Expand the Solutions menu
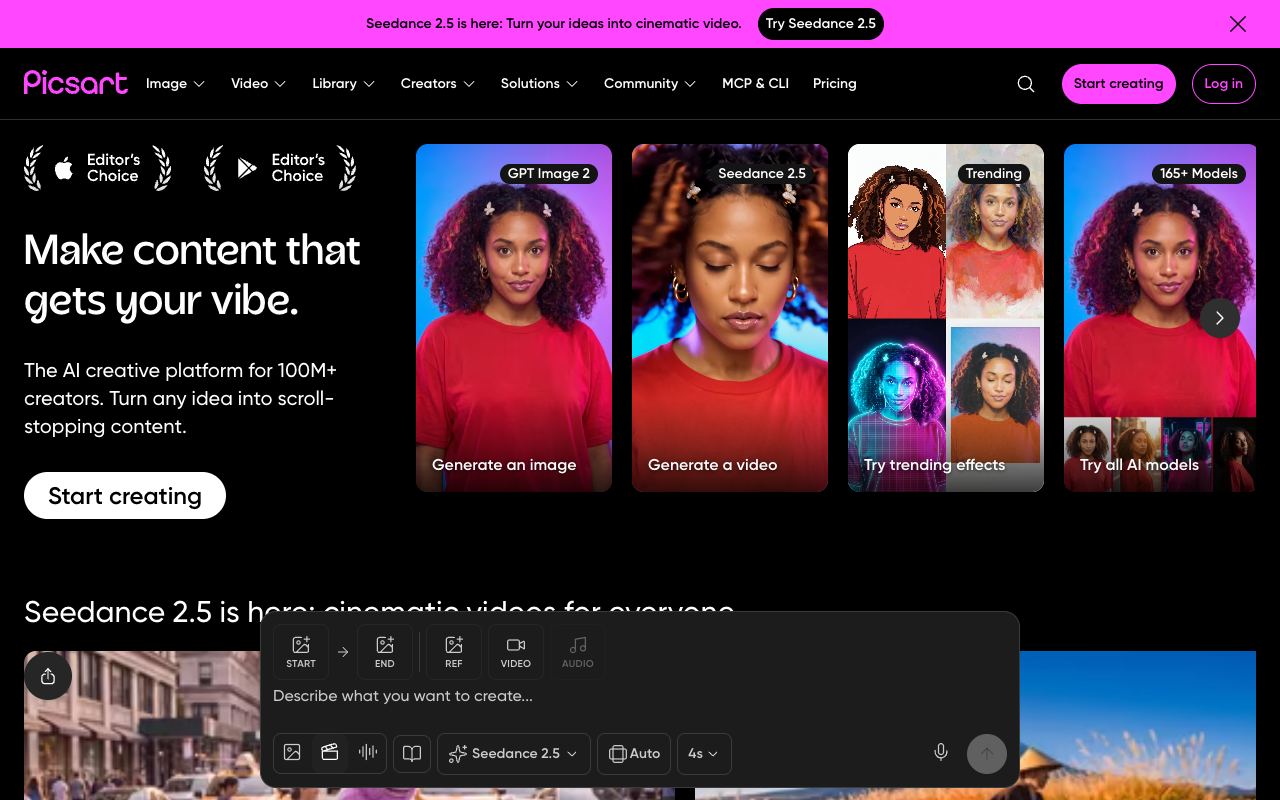 540,84
